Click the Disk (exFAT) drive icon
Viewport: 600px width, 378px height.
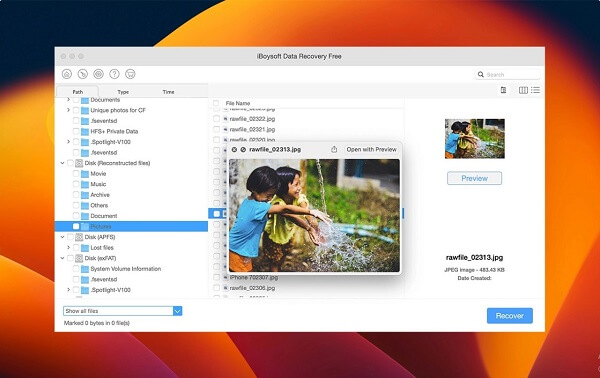(79, 258)
